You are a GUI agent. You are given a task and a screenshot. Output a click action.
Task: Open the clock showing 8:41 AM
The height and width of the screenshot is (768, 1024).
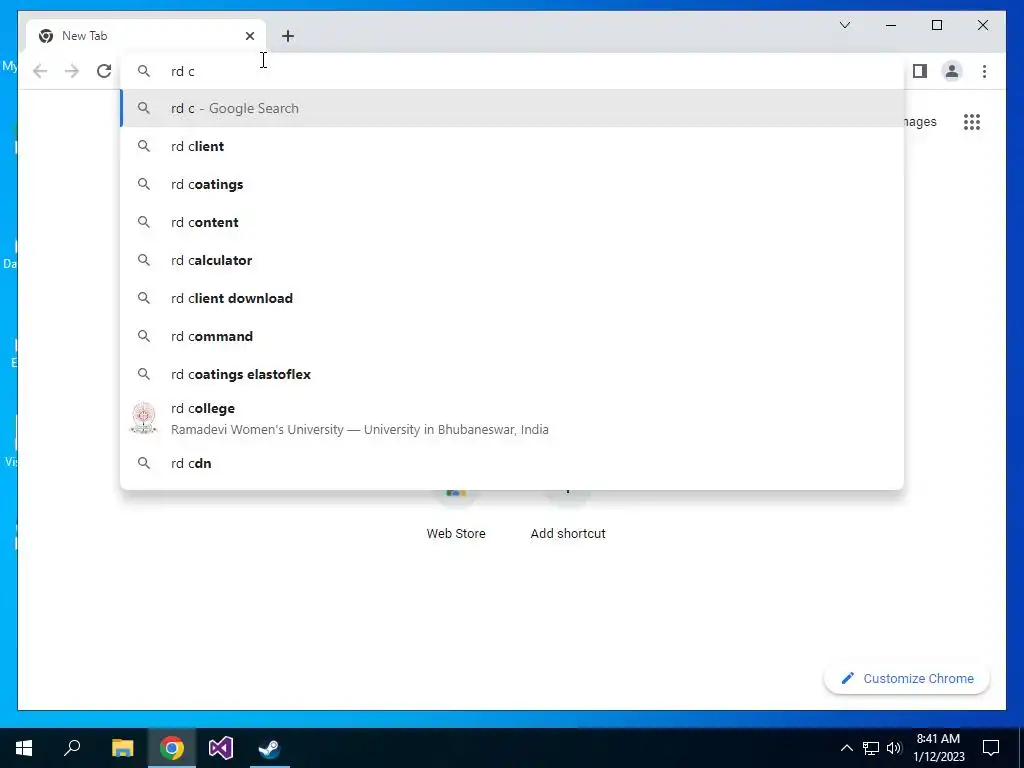click(938, 748)
